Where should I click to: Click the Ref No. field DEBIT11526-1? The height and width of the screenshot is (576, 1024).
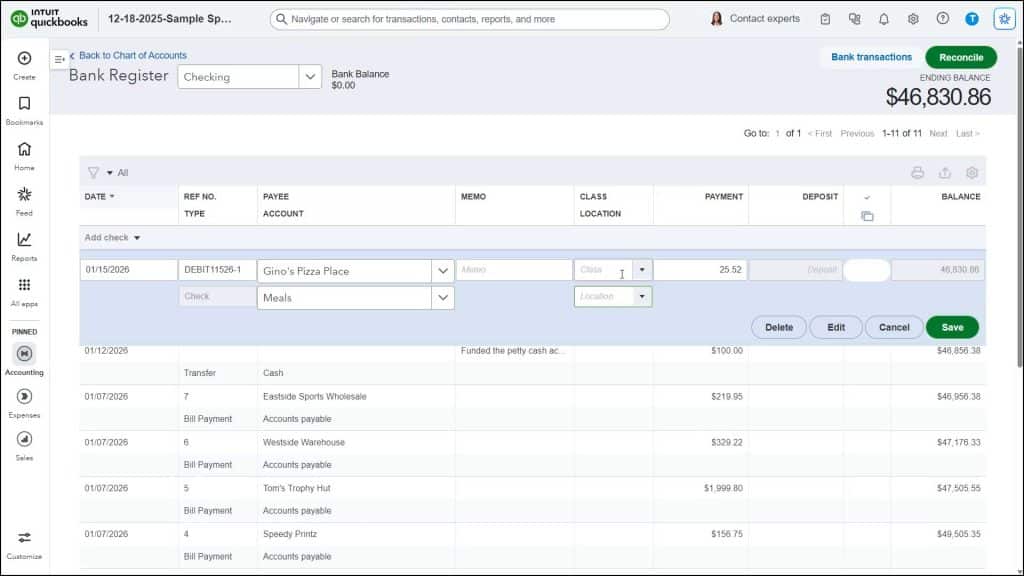point(217,270)
